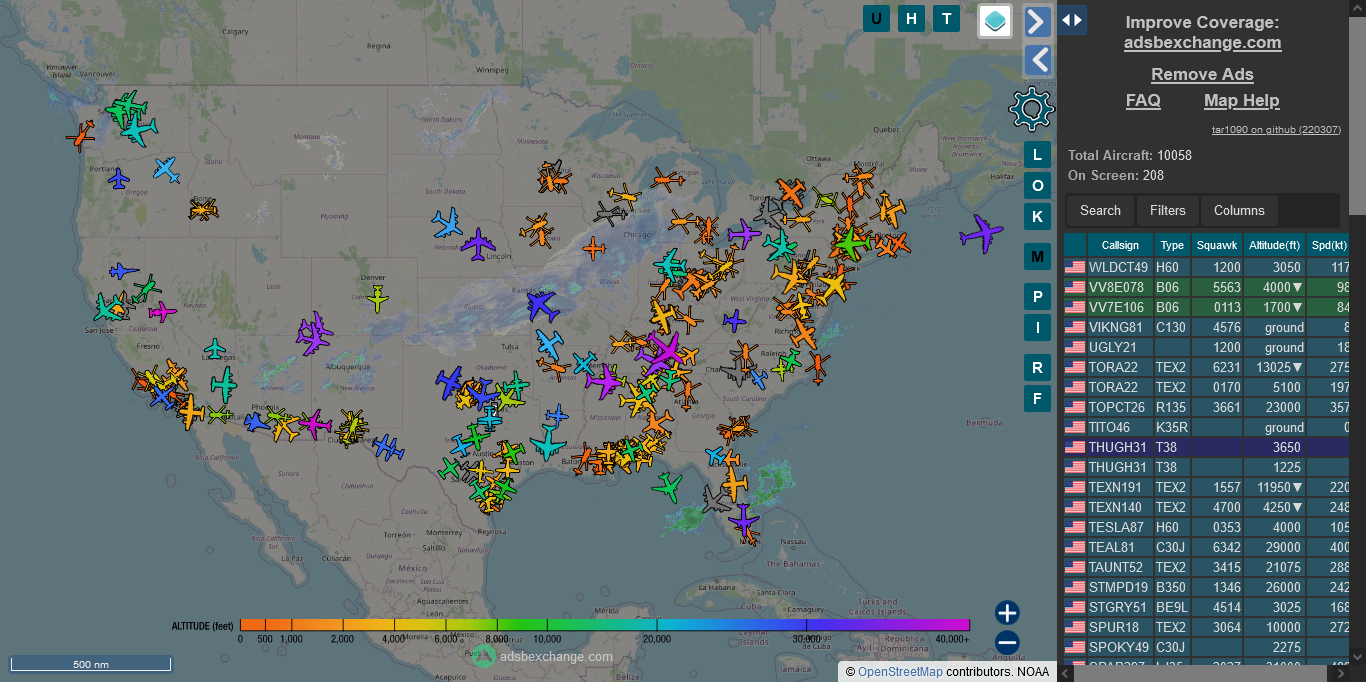Image resolution: width=1366 pixels, height=682 pixels.
Task: Select the TAUNT52 aircraft row
Action: (x=1207, y=567)
